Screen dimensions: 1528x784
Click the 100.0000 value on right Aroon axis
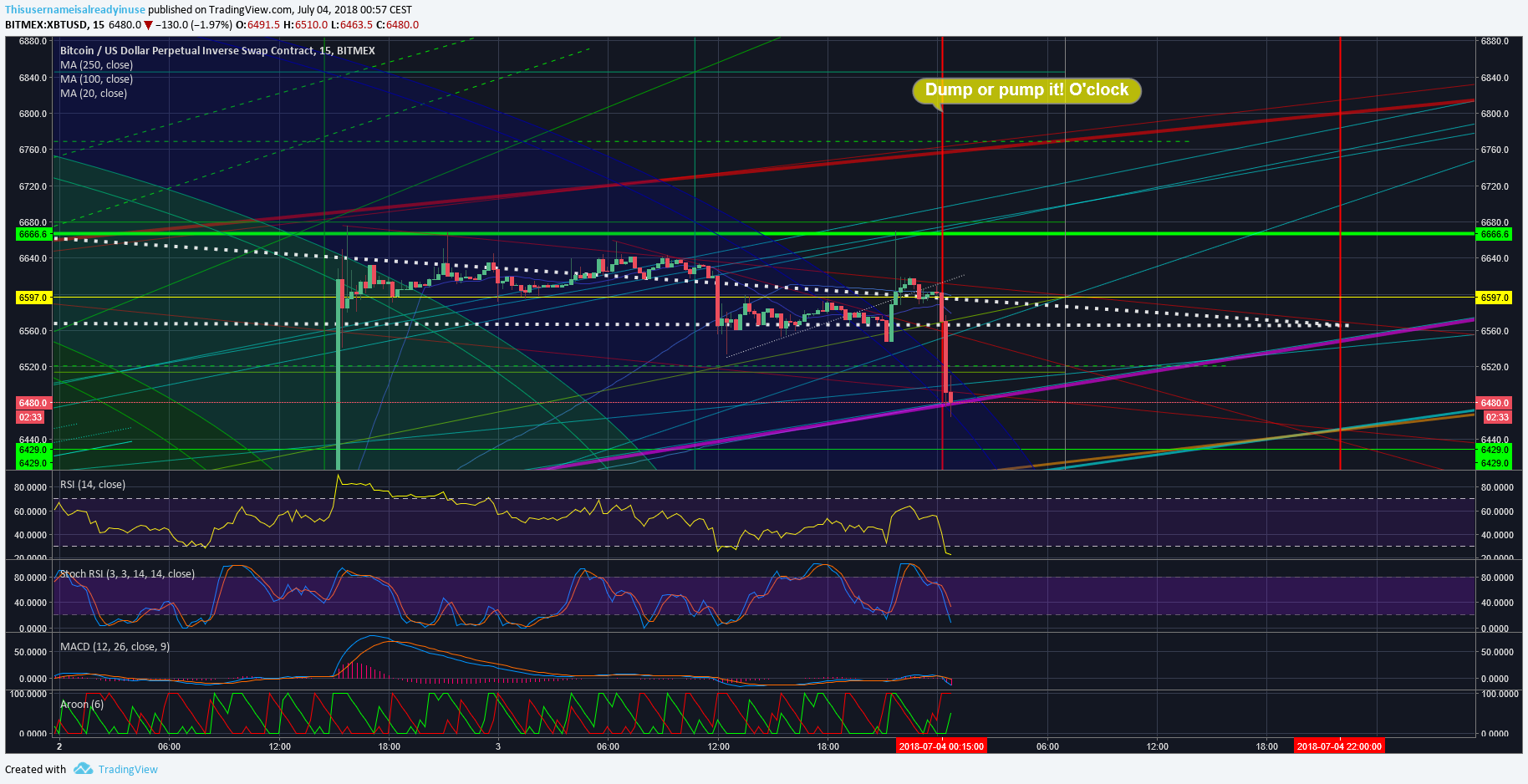pos(1500,694)
